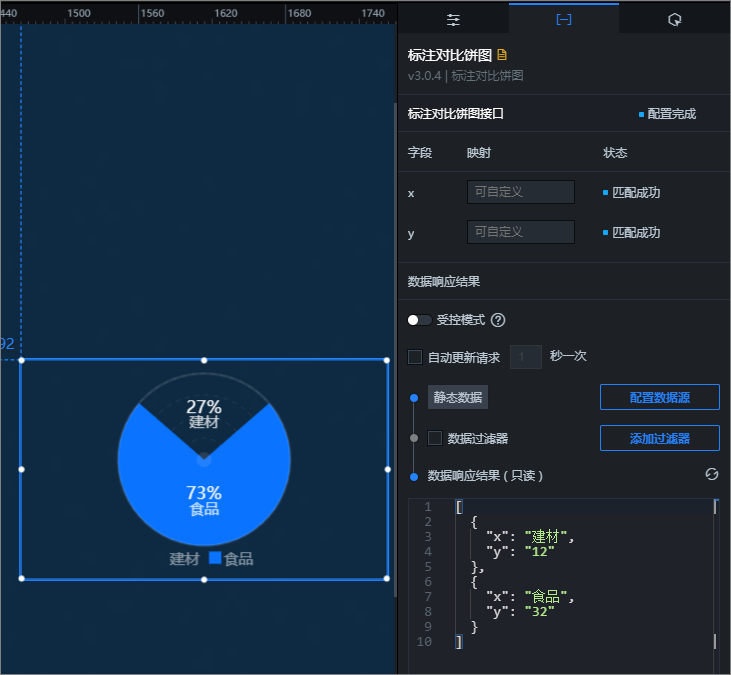731x675 pixels.
Task: Click line number 10 in the code gutter
Action: (424, 641)
